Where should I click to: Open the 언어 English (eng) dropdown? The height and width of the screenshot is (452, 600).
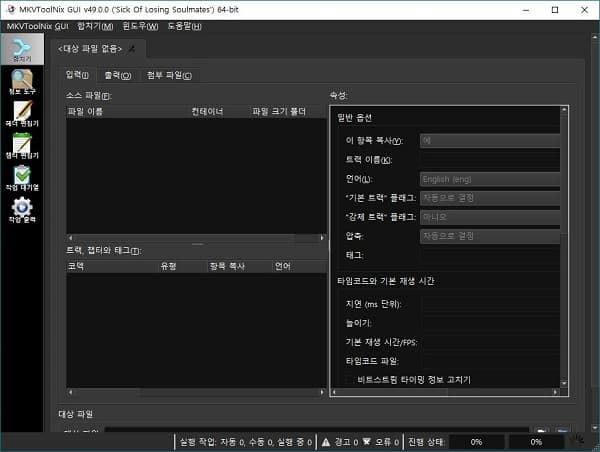(x=490, y=179)
